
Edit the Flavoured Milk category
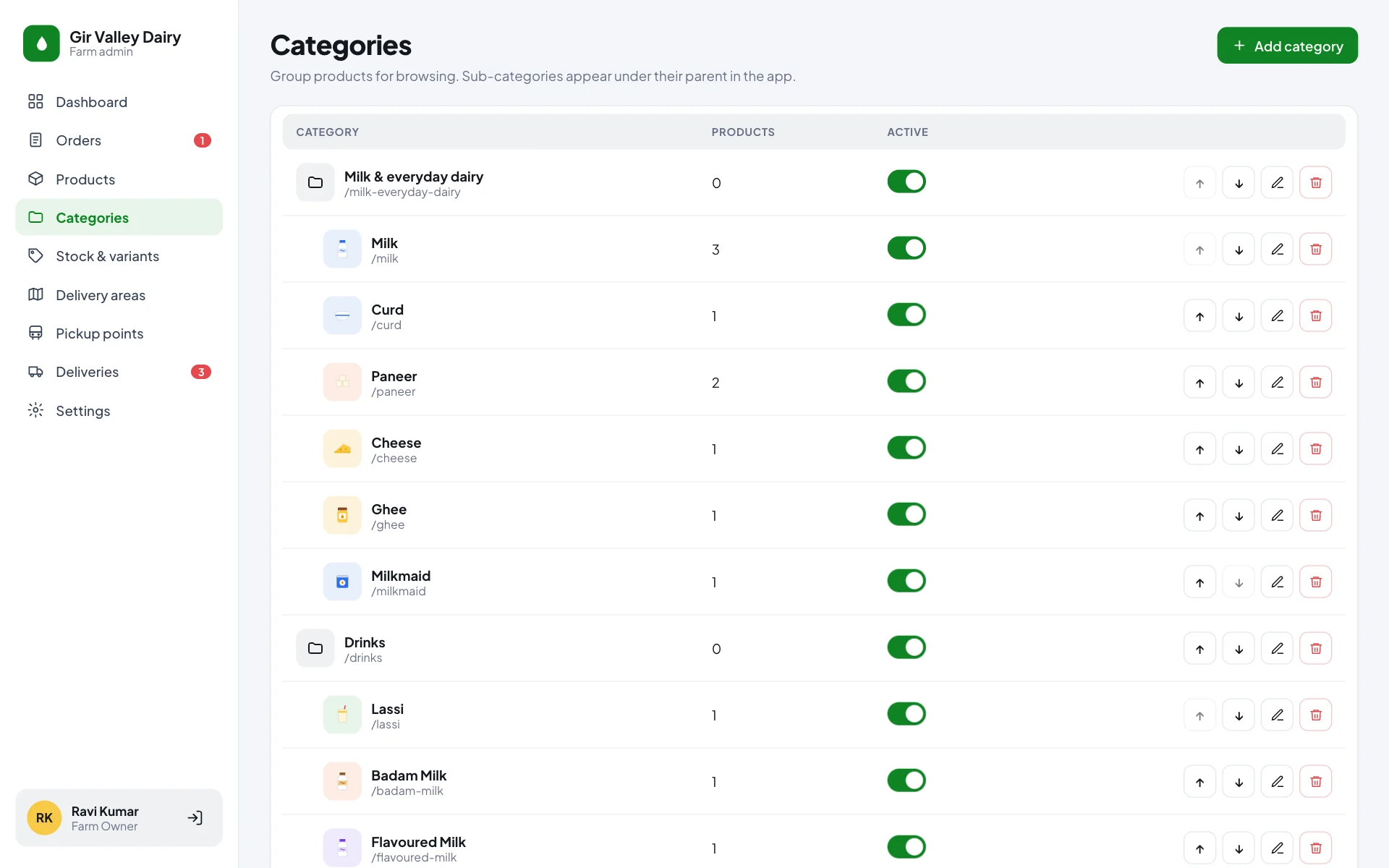[x=1277, y=848]
